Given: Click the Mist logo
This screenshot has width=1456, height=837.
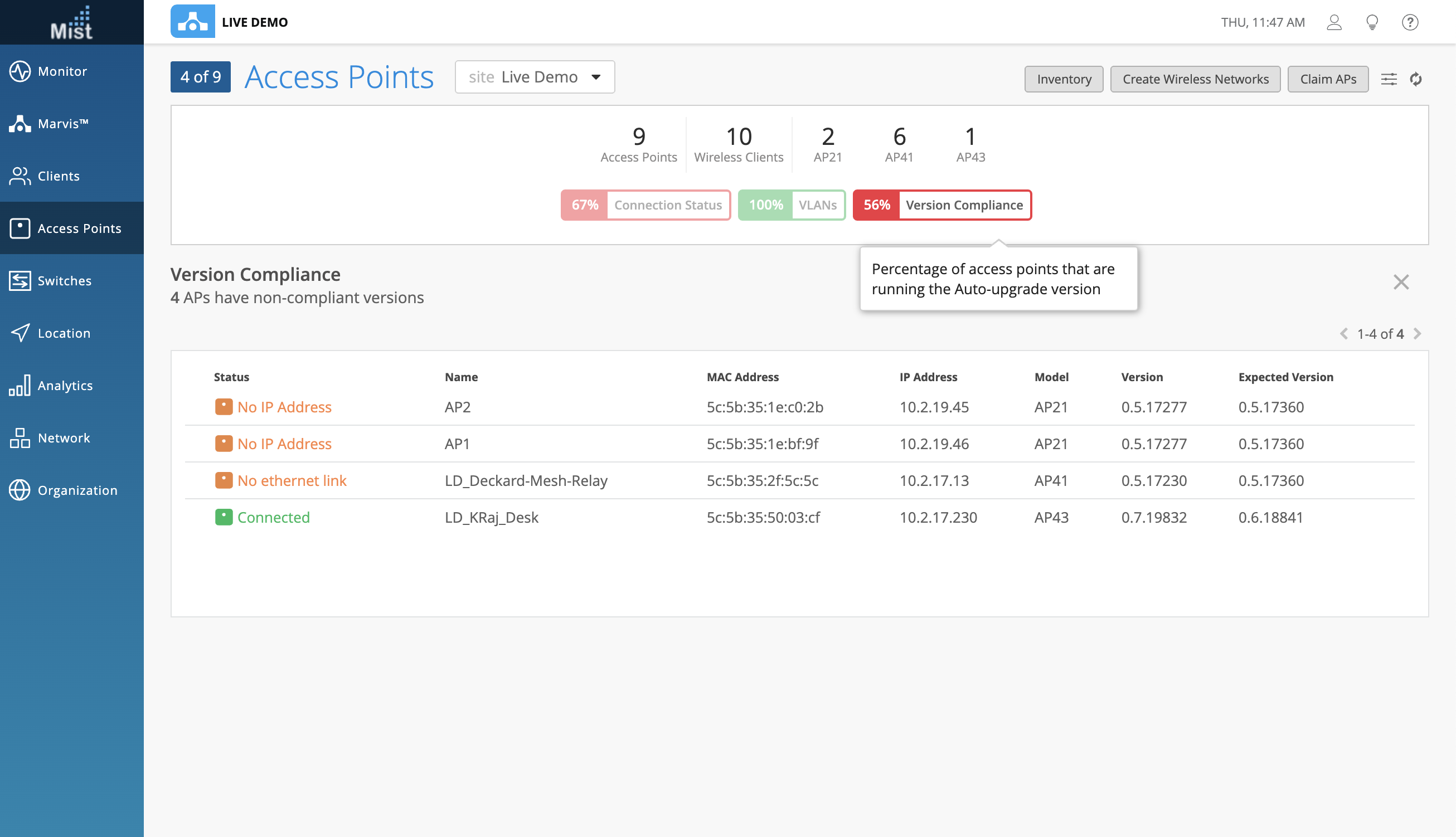Looking at the screenshot, I should (x=71, y=23).
